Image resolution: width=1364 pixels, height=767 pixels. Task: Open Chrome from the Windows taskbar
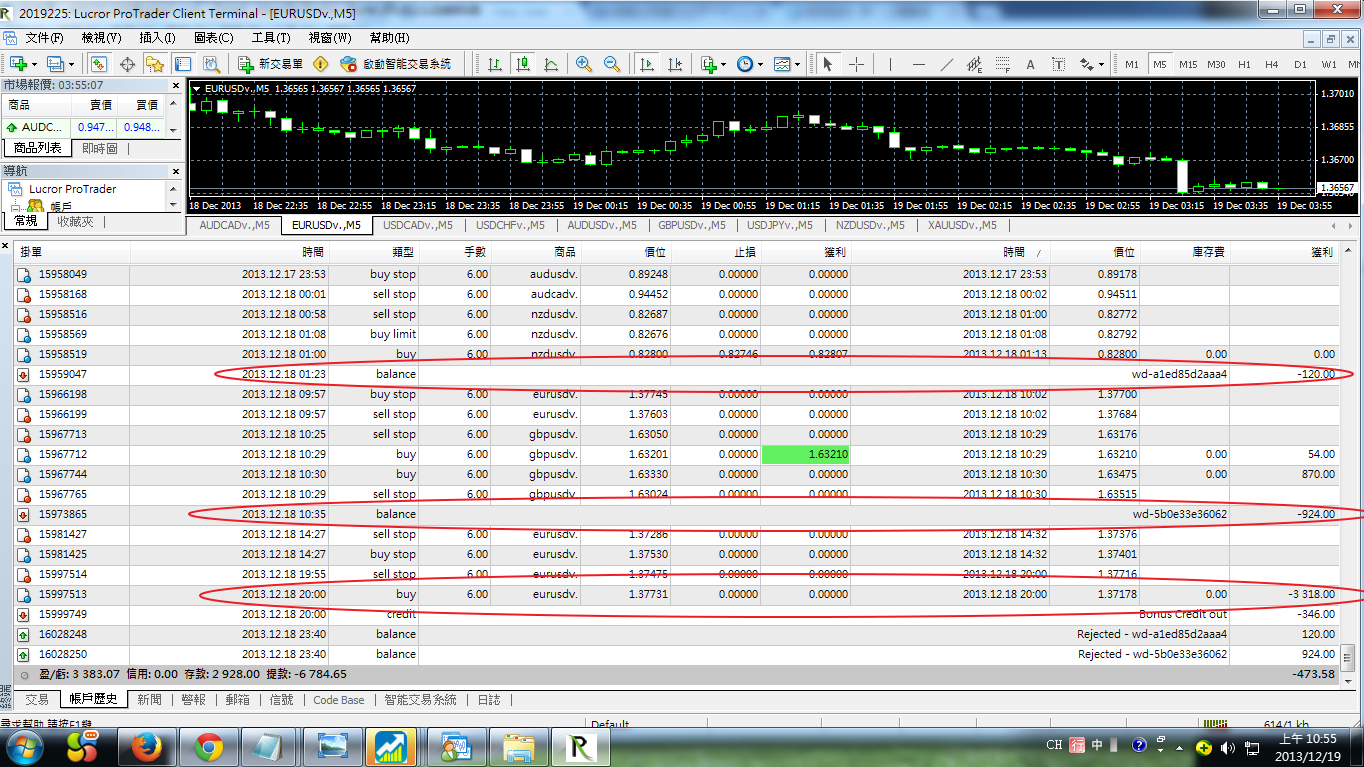pyautogui.click(x=208, y=746)
